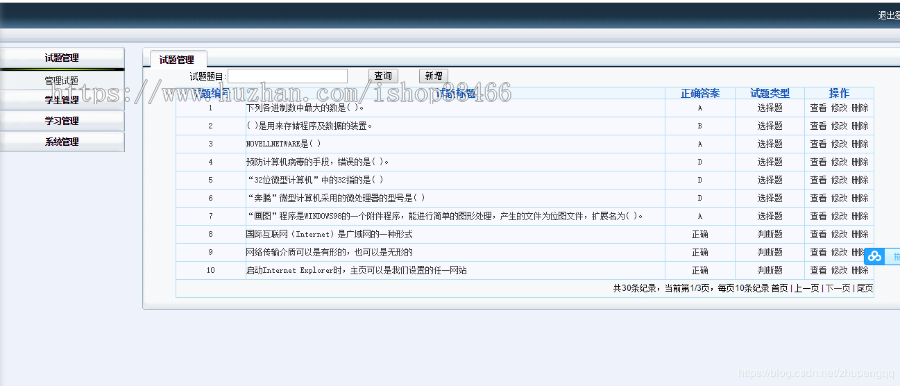Click 修改 for question 4
Screen dimensions: 900x386
click(x=839, y=162)
